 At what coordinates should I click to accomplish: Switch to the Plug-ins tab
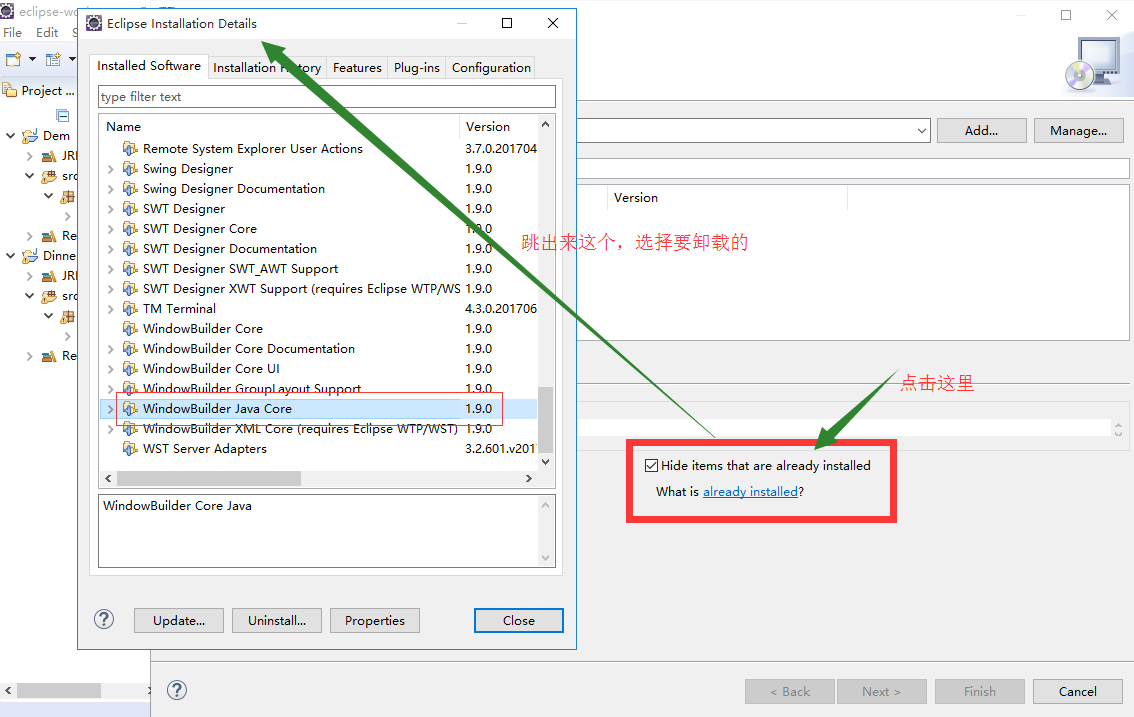(x=417, y=67)
